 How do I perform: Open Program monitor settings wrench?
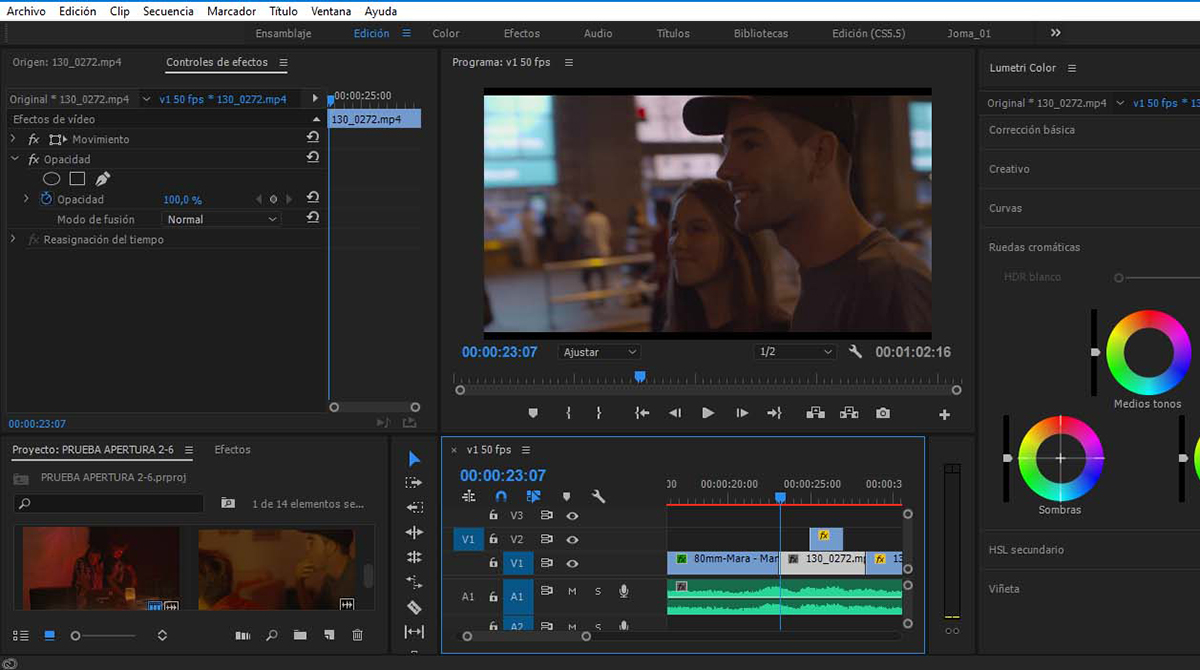pos(855,352)
